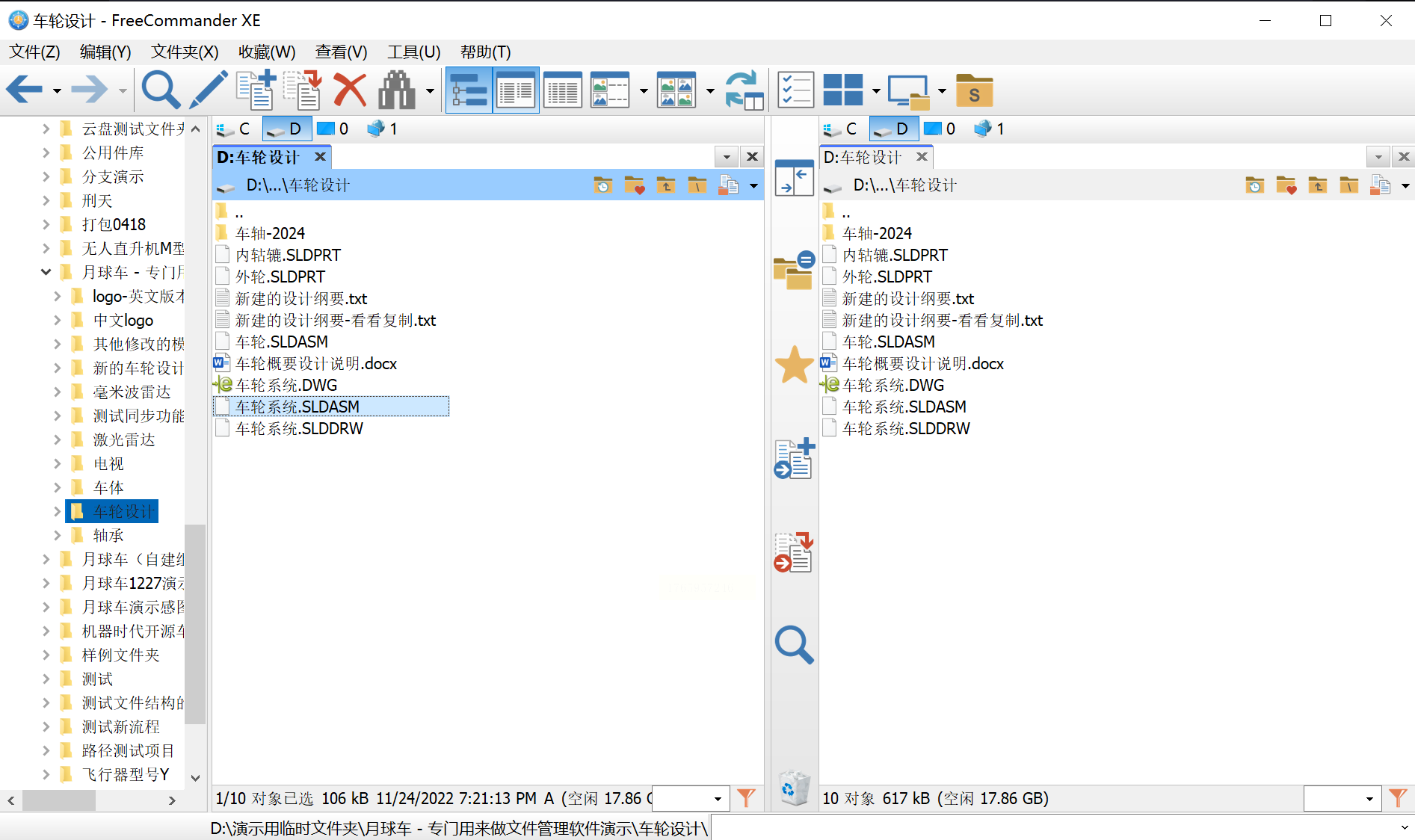Switch to list view mode
The image size is (1415, 840).
coord(562,90)
